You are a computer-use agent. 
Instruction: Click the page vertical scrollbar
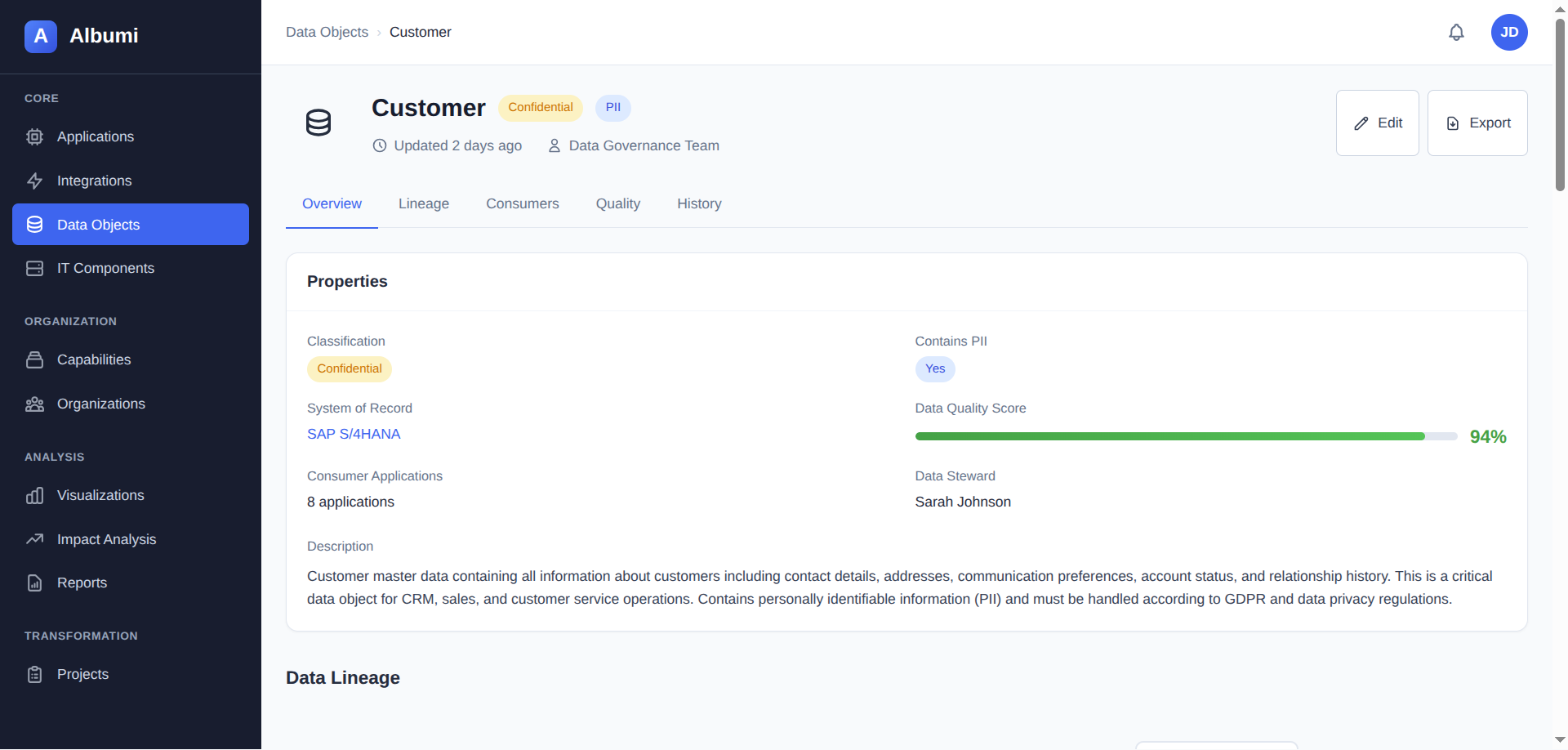pos(1560,106)
